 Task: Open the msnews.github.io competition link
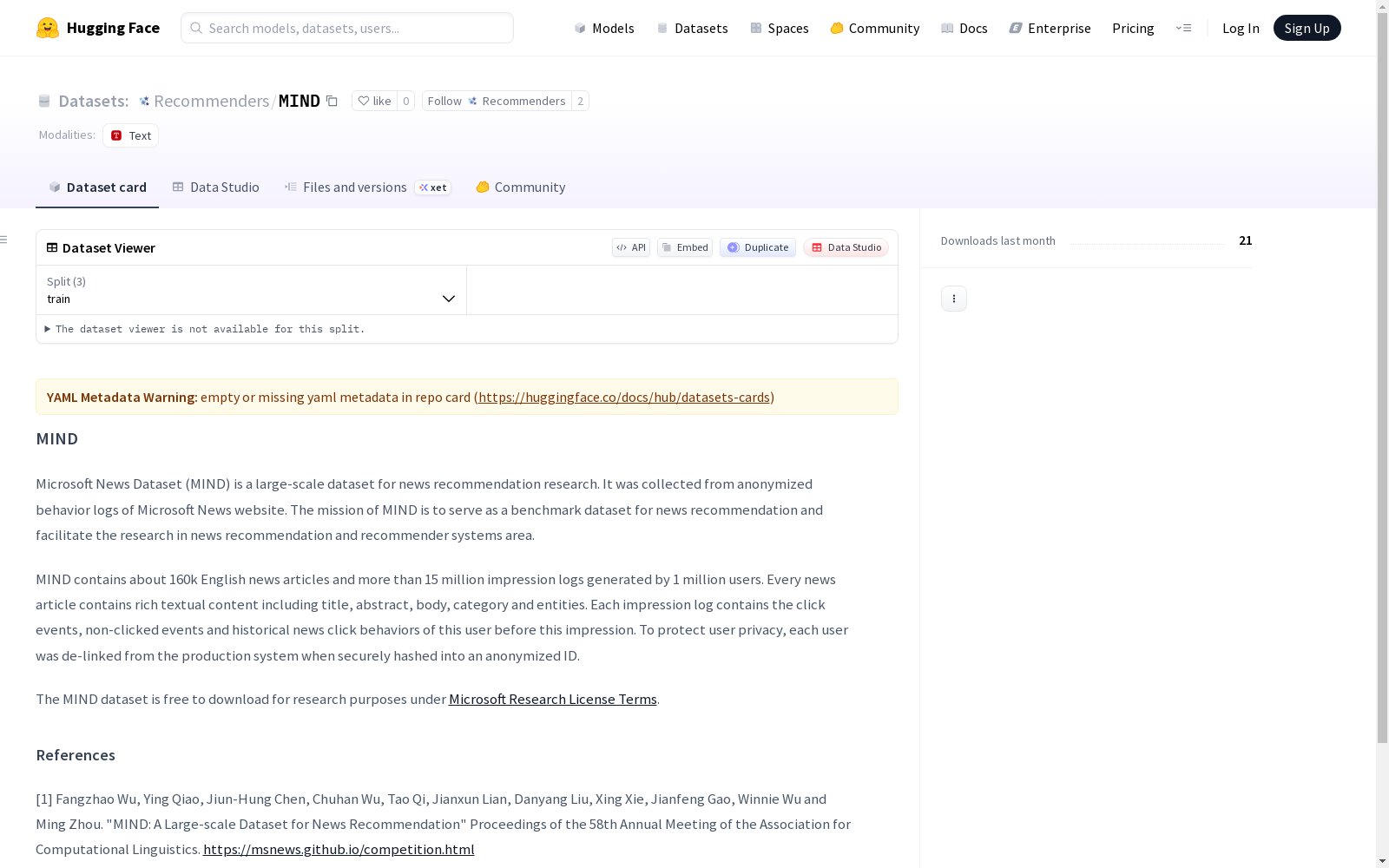tap(339, 849)
